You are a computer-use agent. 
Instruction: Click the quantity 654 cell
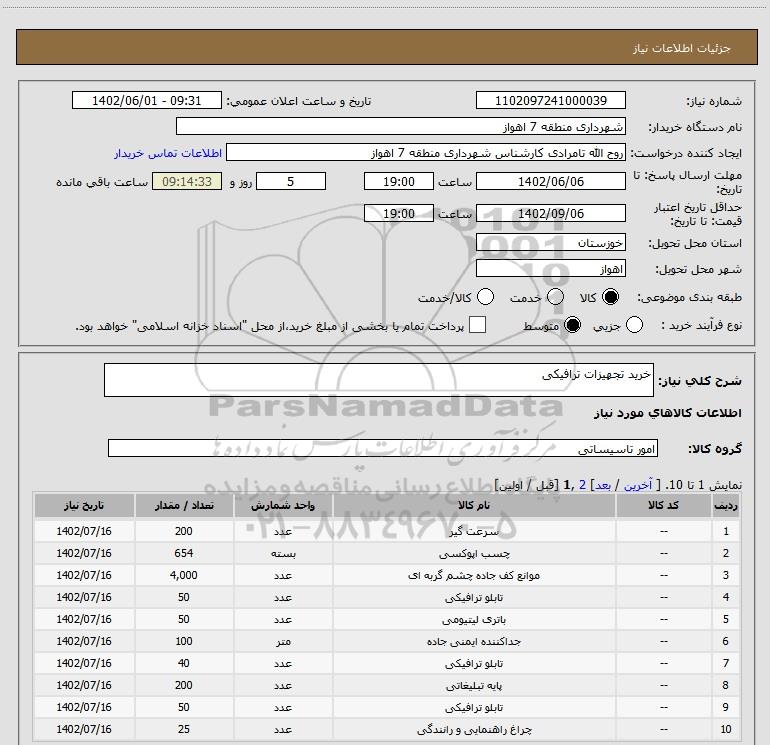pyautogui.click(x=184, y=553)
